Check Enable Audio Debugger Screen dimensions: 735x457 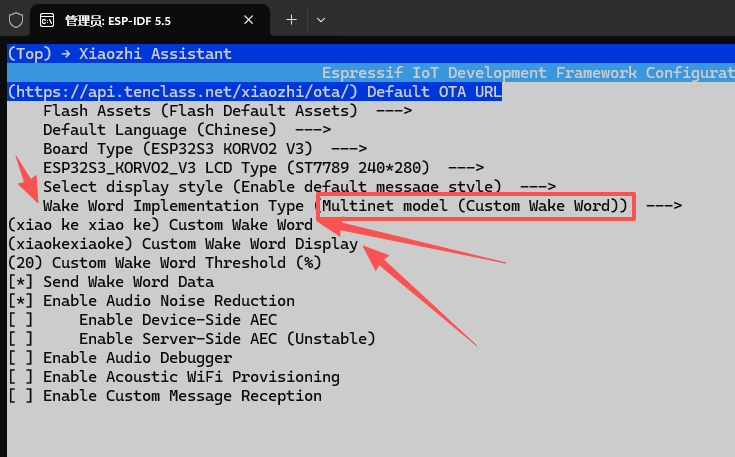coord(20,358)
